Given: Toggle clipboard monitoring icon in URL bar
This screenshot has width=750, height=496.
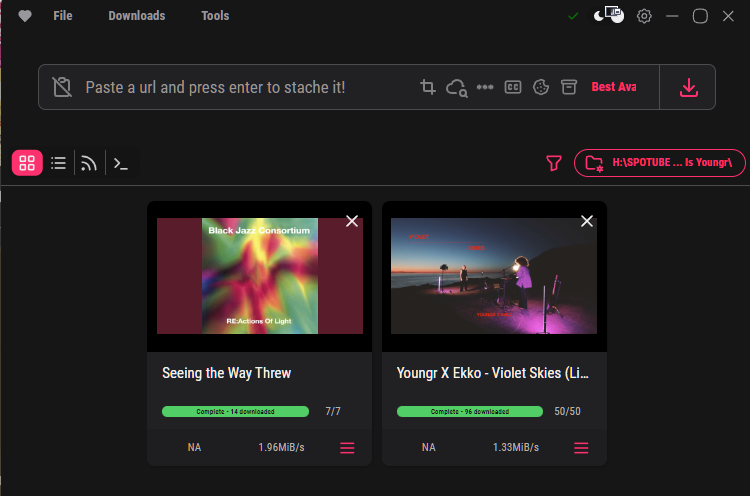Looking at the screenshot, I should 62,87.
